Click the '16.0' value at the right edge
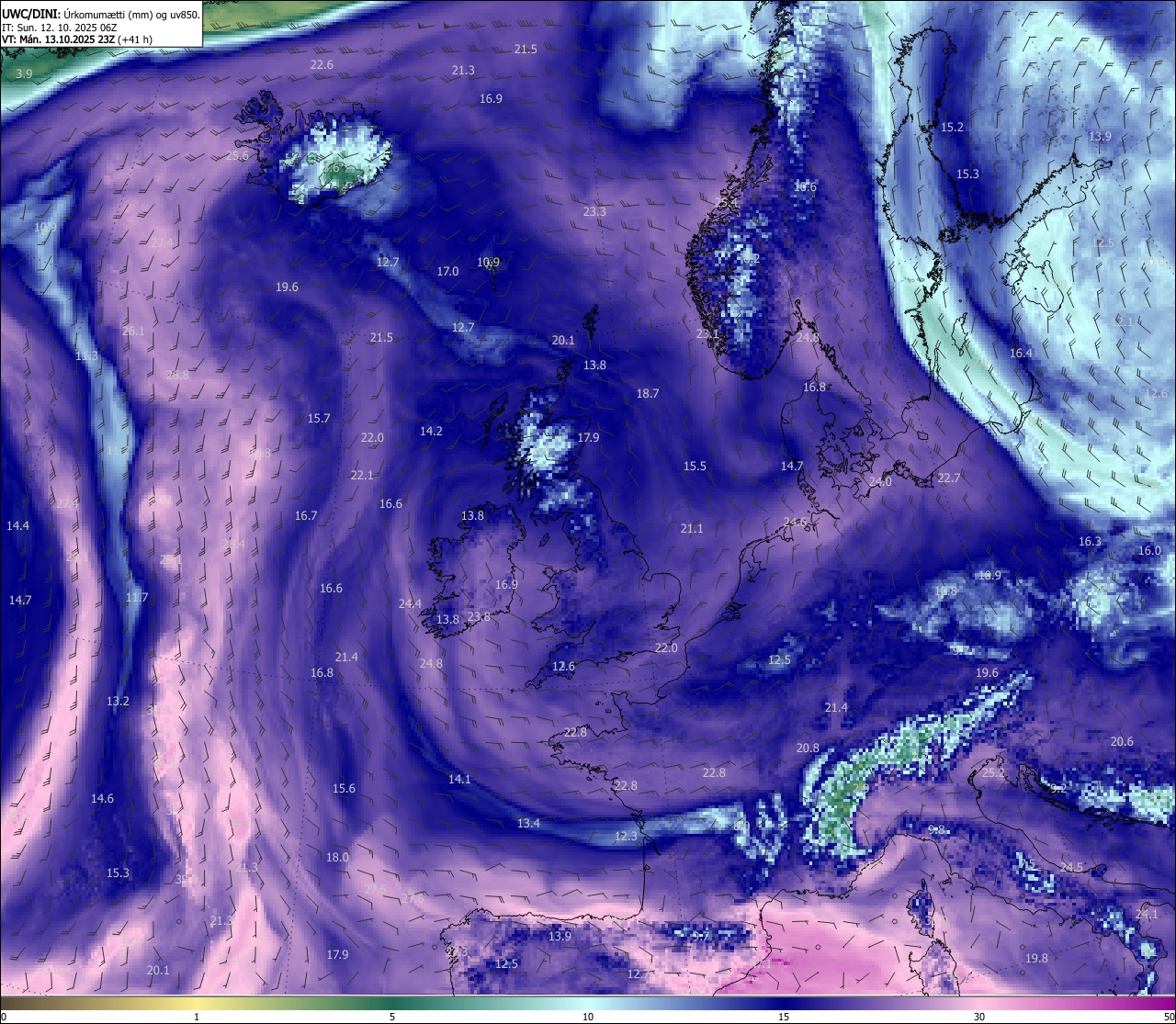Image resolution: width=1176 pixels, height=1024 pixels. click(1150, 550)
